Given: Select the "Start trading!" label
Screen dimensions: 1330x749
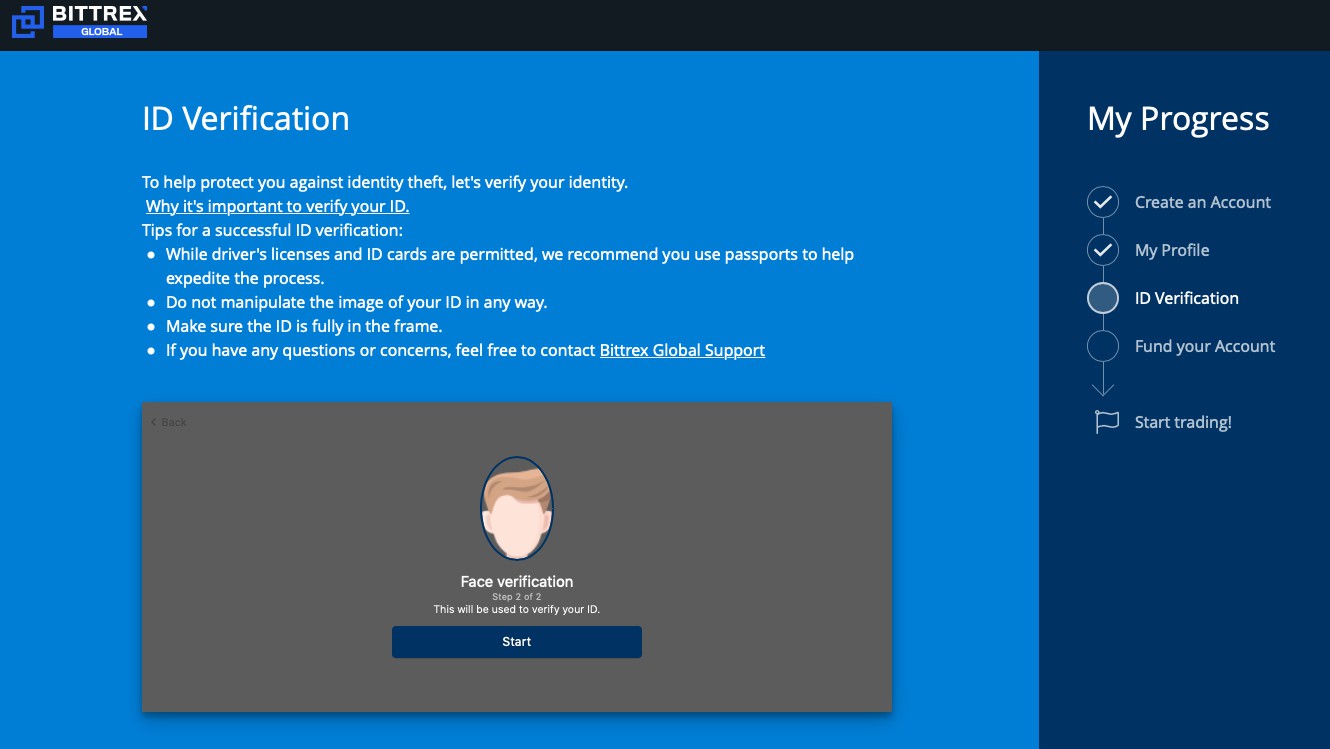Looking at the screenshot, I should (1183, 422).
